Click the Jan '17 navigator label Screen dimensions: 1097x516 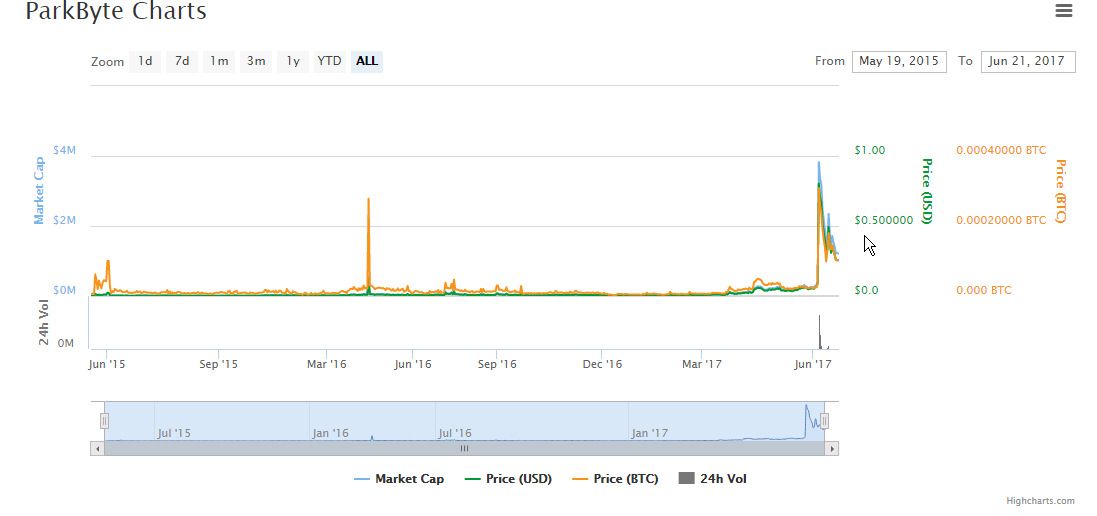pyautogui.click(x=650, y=433)
